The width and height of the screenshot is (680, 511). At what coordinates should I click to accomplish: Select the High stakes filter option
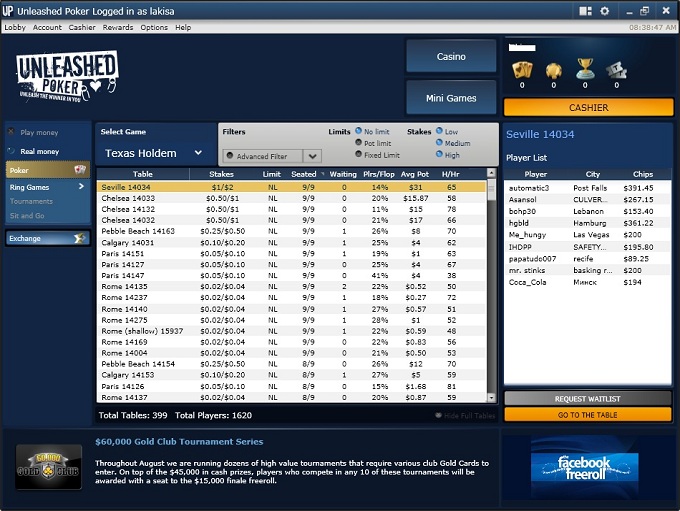438,155
